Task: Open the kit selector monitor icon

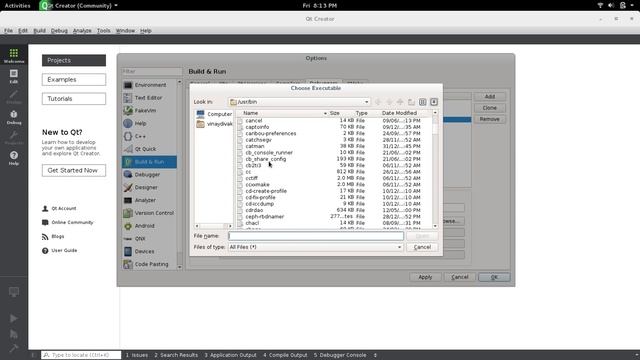Action: [x=13, y=292]
